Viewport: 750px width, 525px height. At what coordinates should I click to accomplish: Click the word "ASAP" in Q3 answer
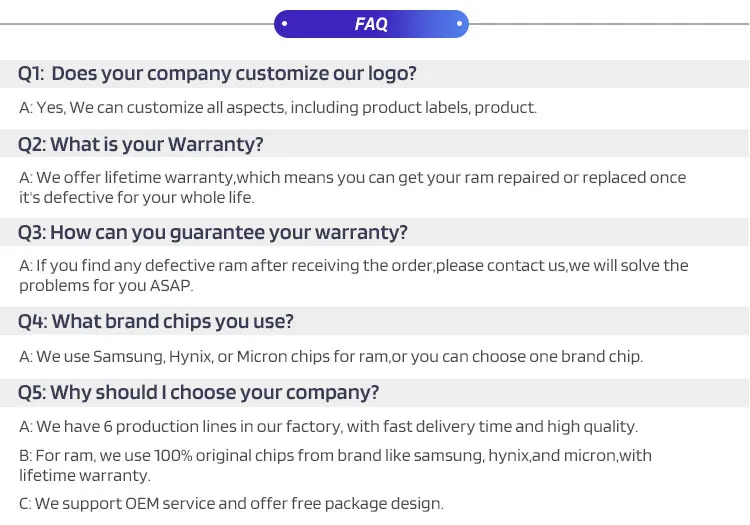pyautogui.click(x=171, y=285)
